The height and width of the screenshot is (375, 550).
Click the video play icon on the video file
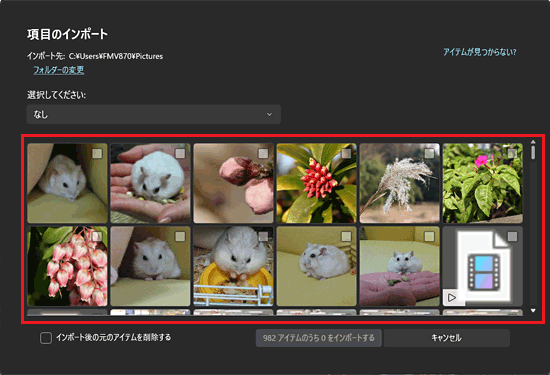pos(452,298)
